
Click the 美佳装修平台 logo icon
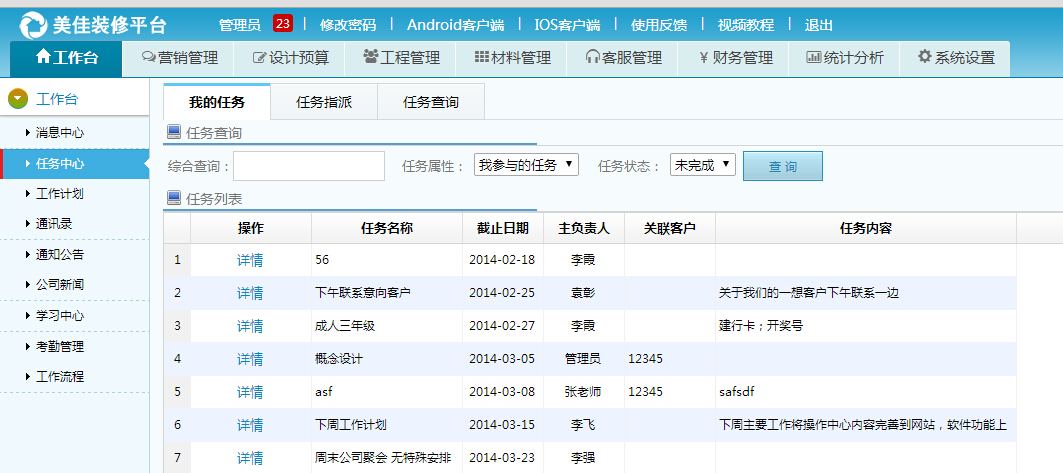pyautogui.click(x=33, y=25)
